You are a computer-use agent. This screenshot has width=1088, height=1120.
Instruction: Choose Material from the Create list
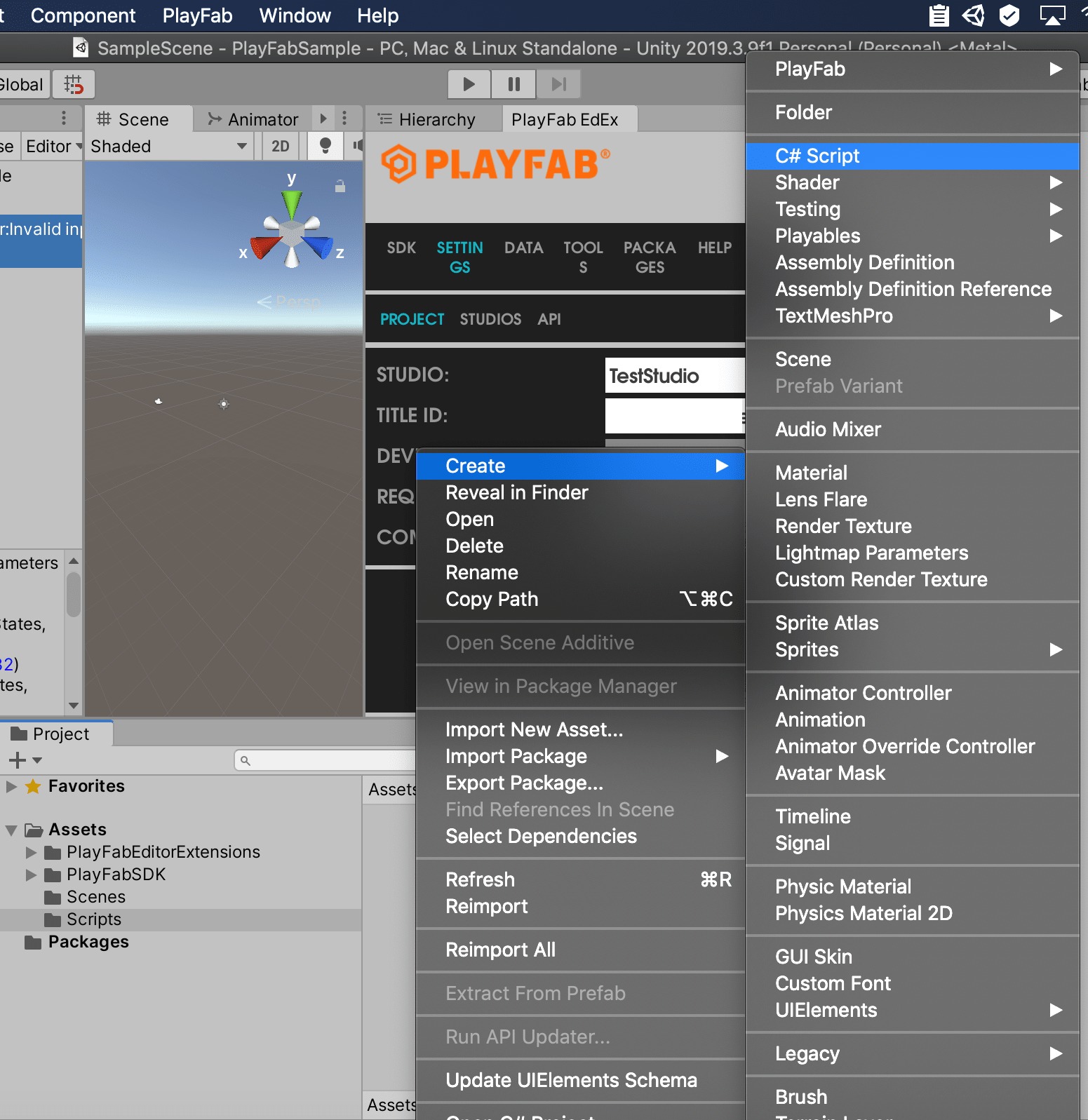tap(912, 473)
